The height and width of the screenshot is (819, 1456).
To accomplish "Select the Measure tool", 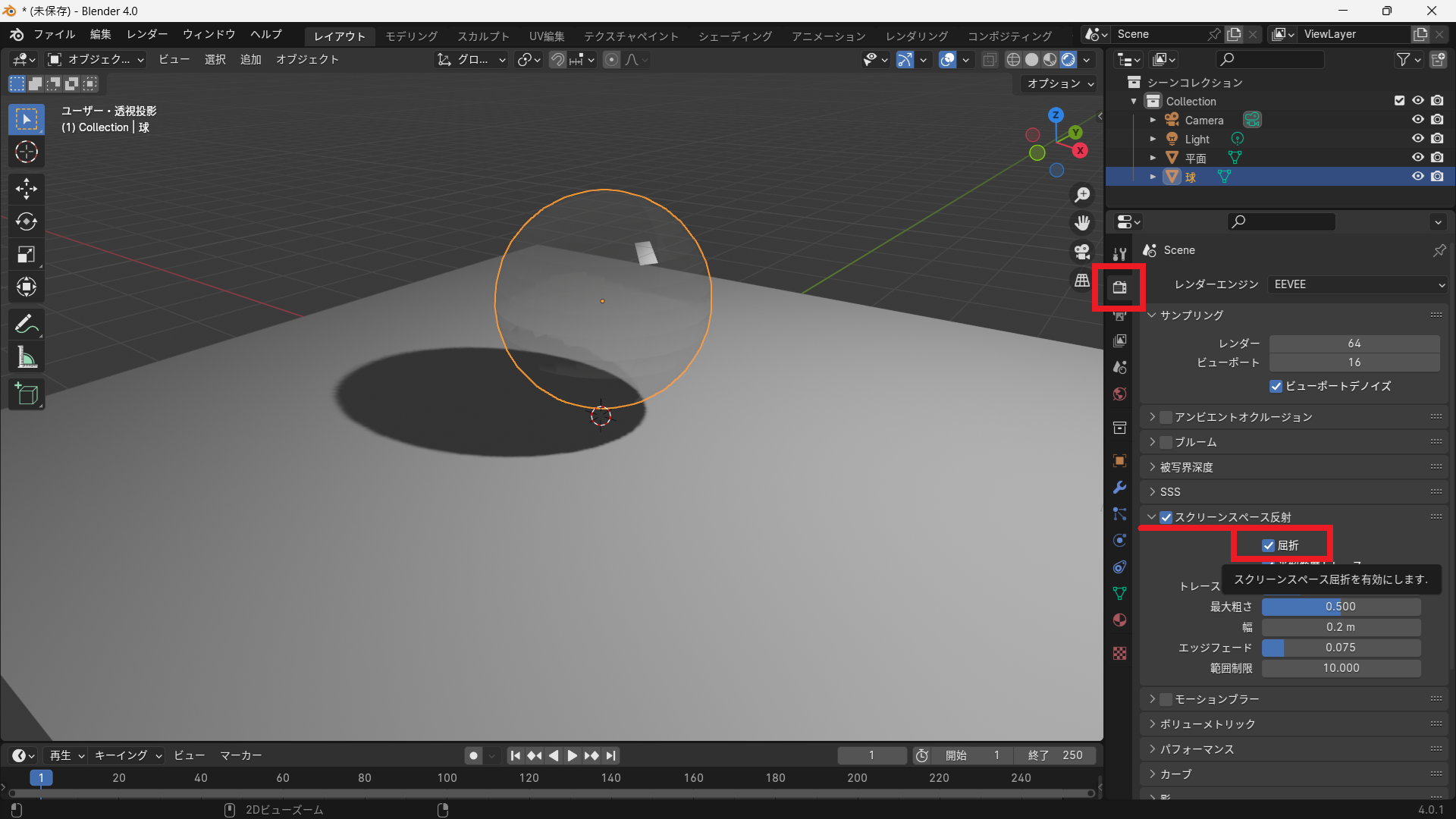I will [x=27, y=358].
